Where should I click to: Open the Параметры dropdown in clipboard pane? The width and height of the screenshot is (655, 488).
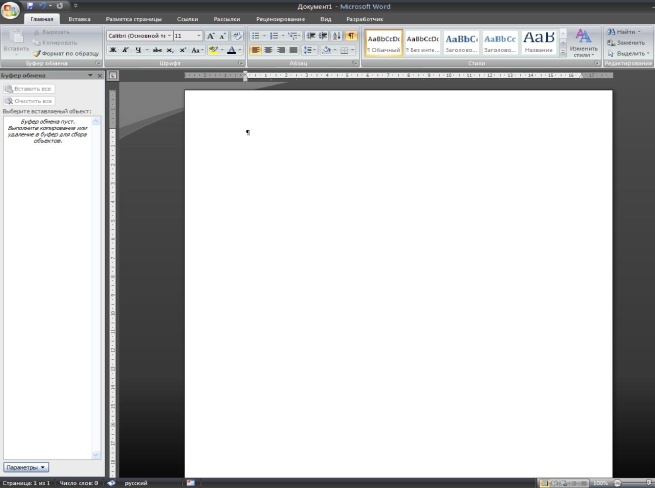pyautogui.click(x=26, y=467)
